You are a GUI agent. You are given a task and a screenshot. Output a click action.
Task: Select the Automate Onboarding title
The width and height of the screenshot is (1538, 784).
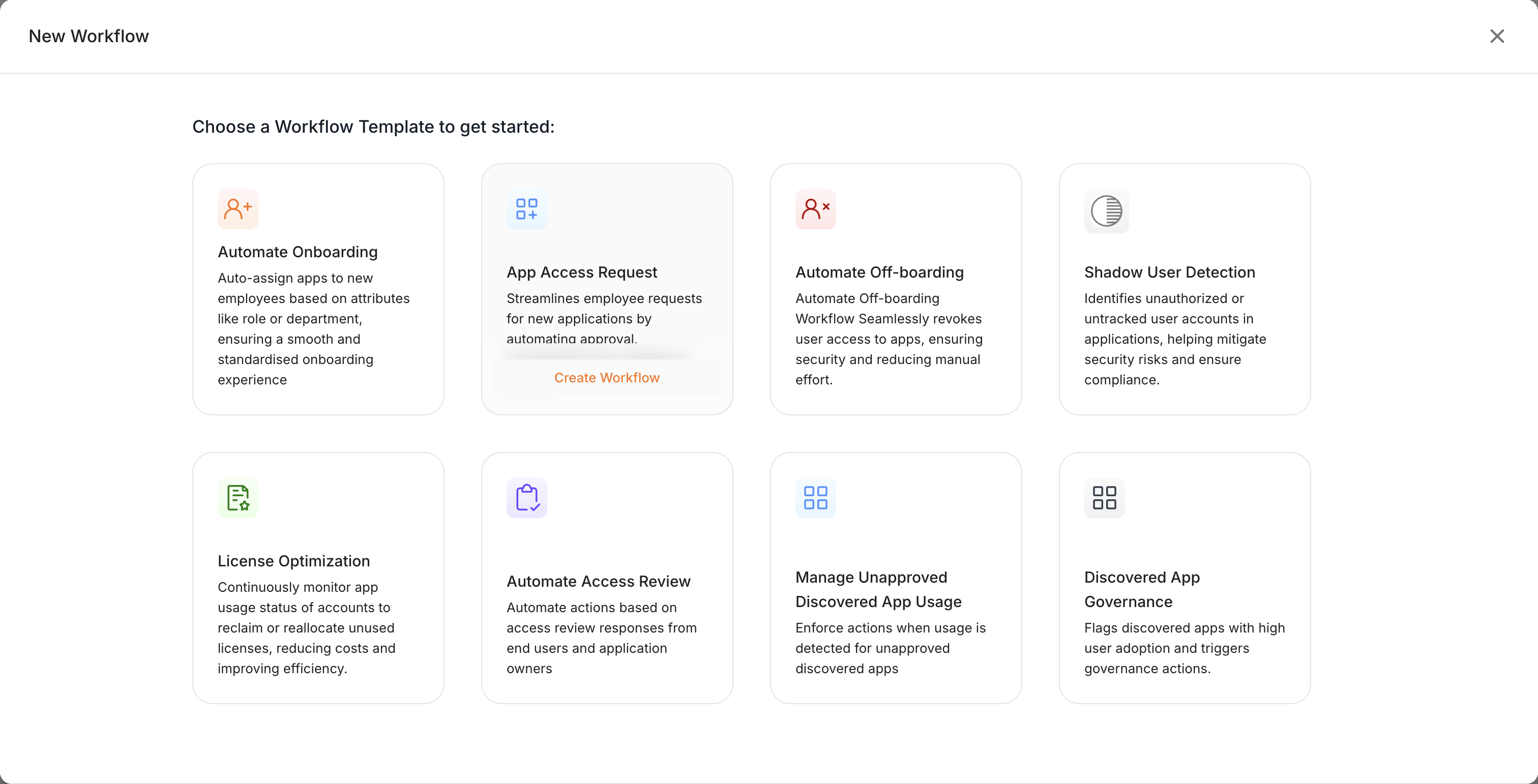coord(298,252)
